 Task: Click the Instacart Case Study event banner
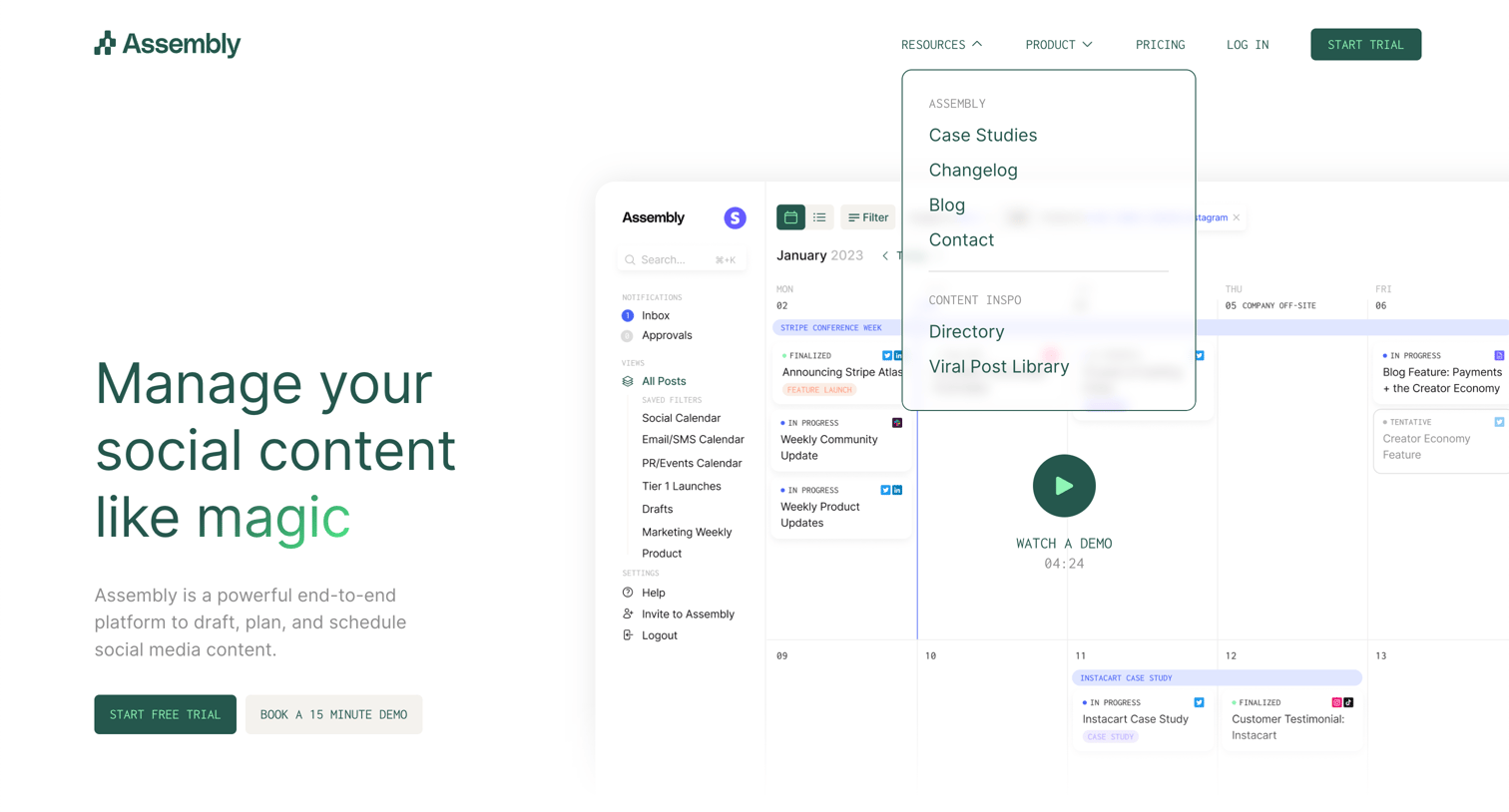(1217, 678)
